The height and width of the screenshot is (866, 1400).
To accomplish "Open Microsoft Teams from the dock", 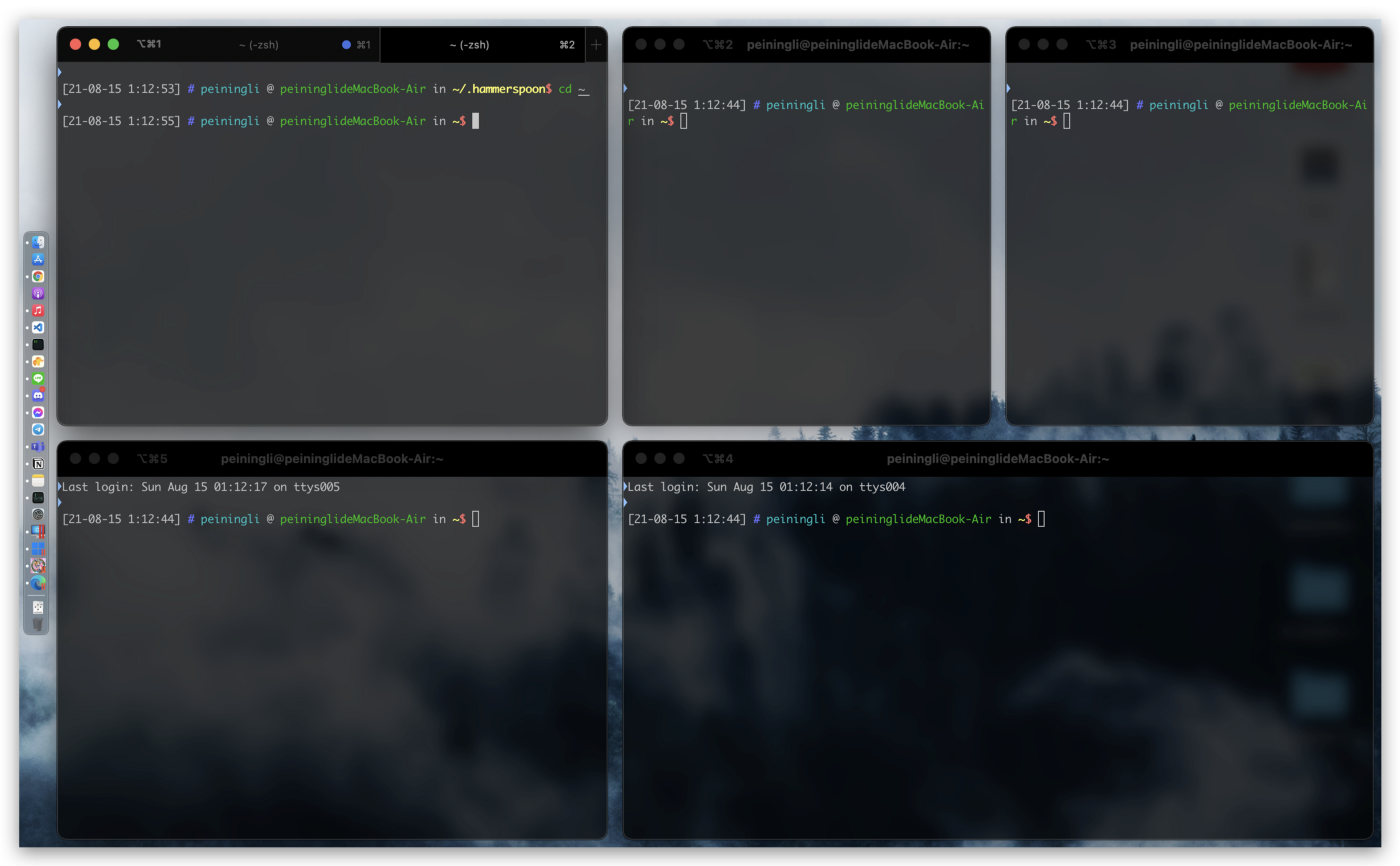I will (38, 446).
